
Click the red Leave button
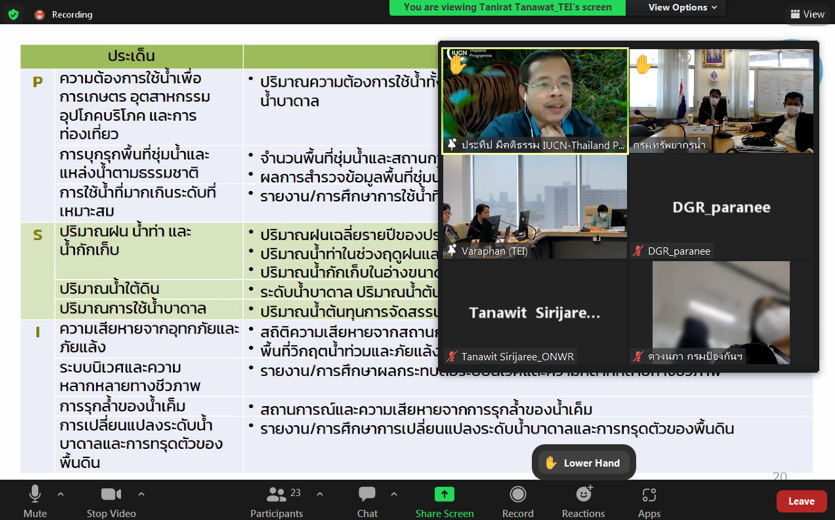tap(801, 501)
